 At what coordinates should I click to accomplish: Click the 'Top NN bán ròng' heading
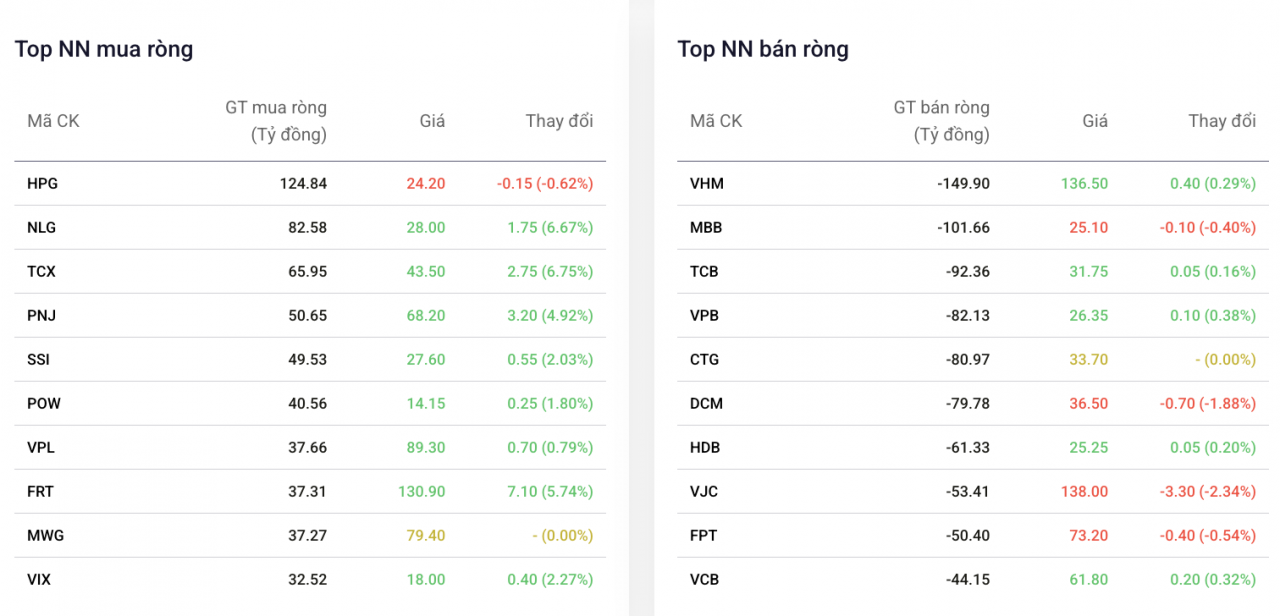click(763, 49)
